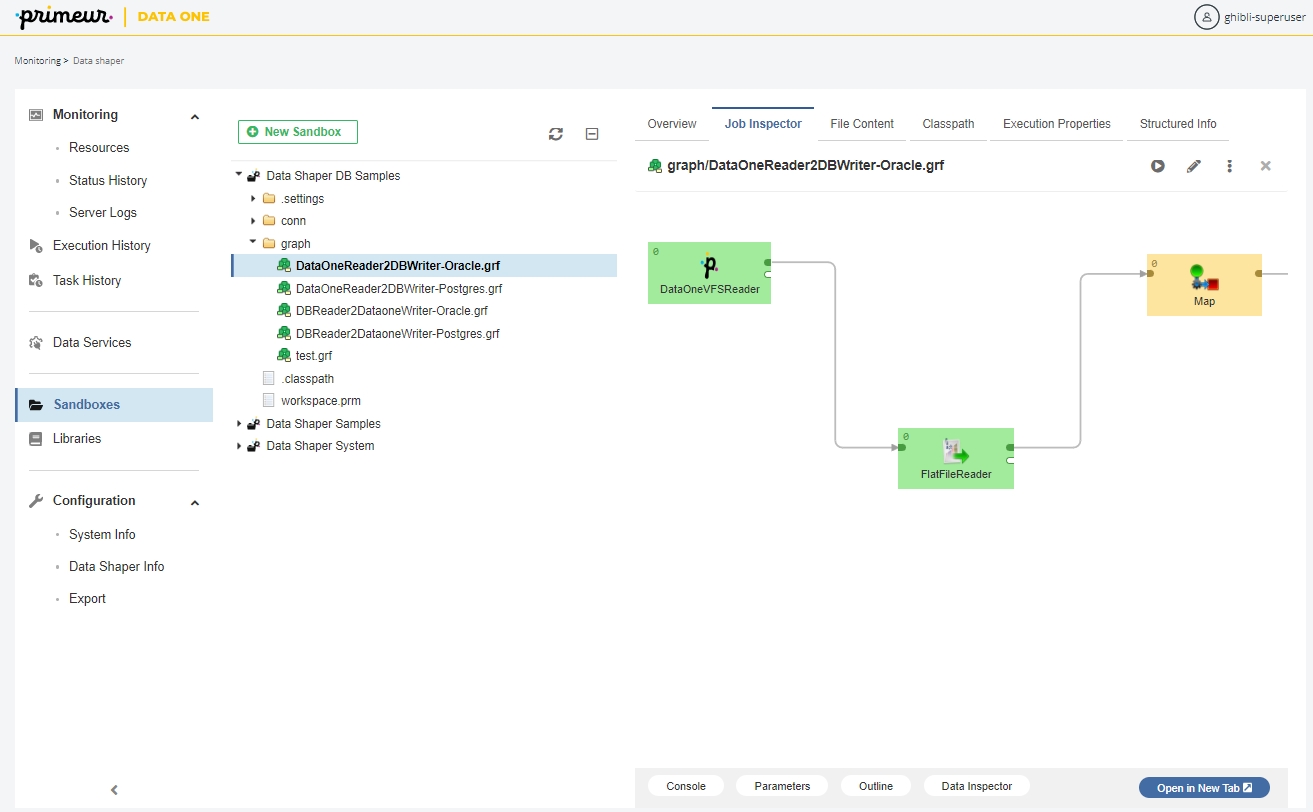Image resolution: width=1313 pixels, height=812 pixels.
Task: Select DataOneReader2DBWriter-Postgres.grf
Action: pyautogui.click(x=399, y=289)
